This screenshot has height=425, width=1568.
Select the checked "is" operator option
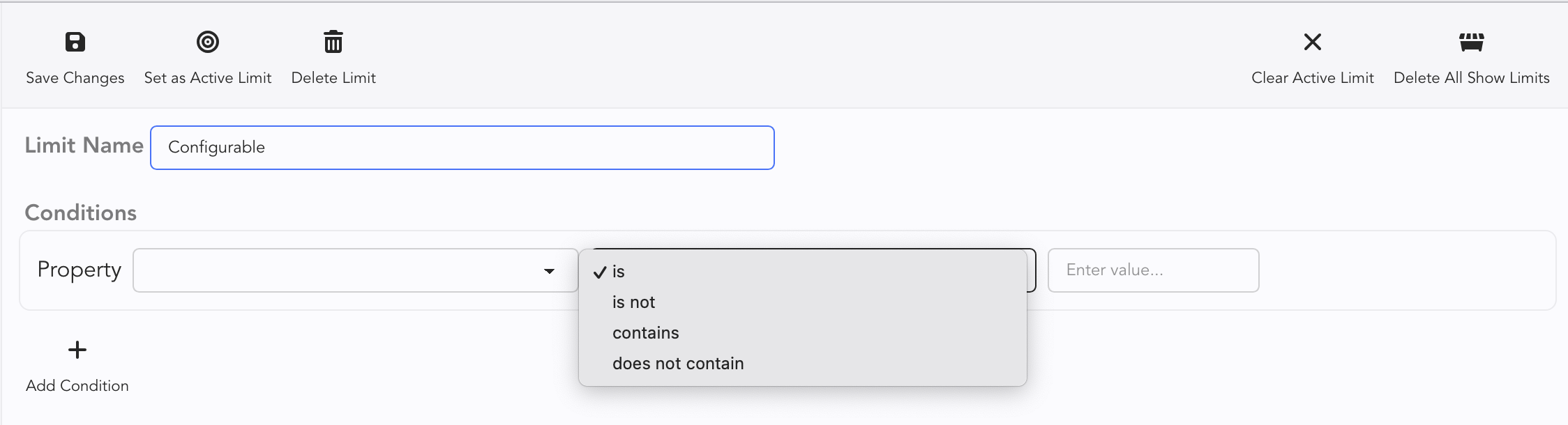point(619,272)
